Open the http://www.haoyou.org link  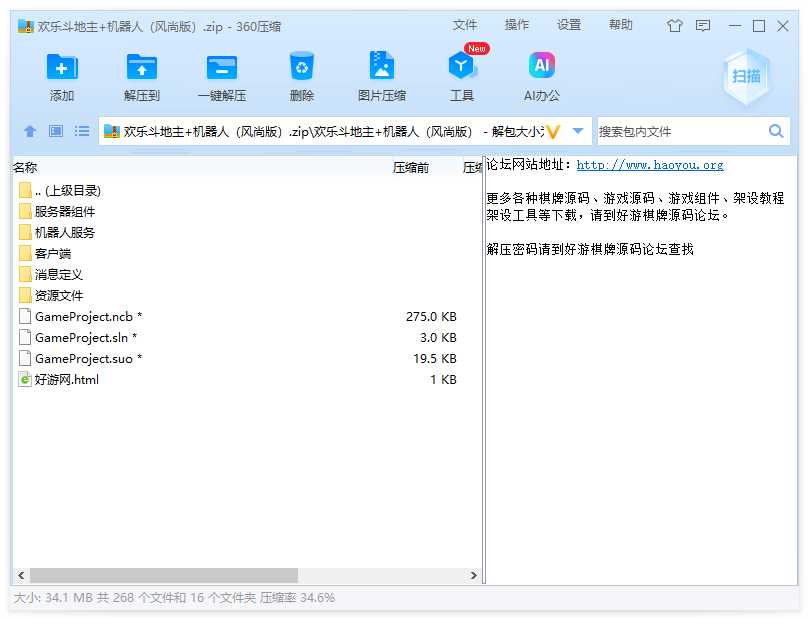[x=650, y=165]
